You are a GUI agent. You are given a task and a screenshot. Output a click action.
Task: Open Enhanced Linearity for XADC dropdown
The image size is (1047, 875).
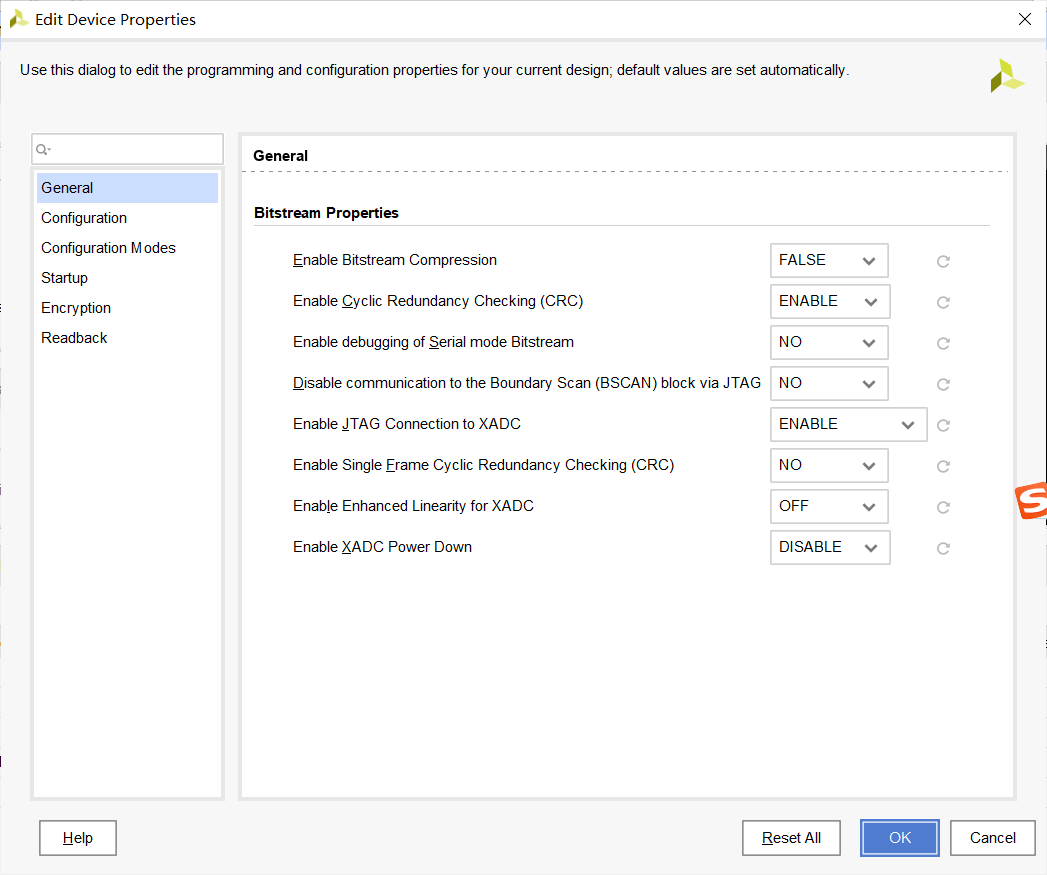click(829, 506)
